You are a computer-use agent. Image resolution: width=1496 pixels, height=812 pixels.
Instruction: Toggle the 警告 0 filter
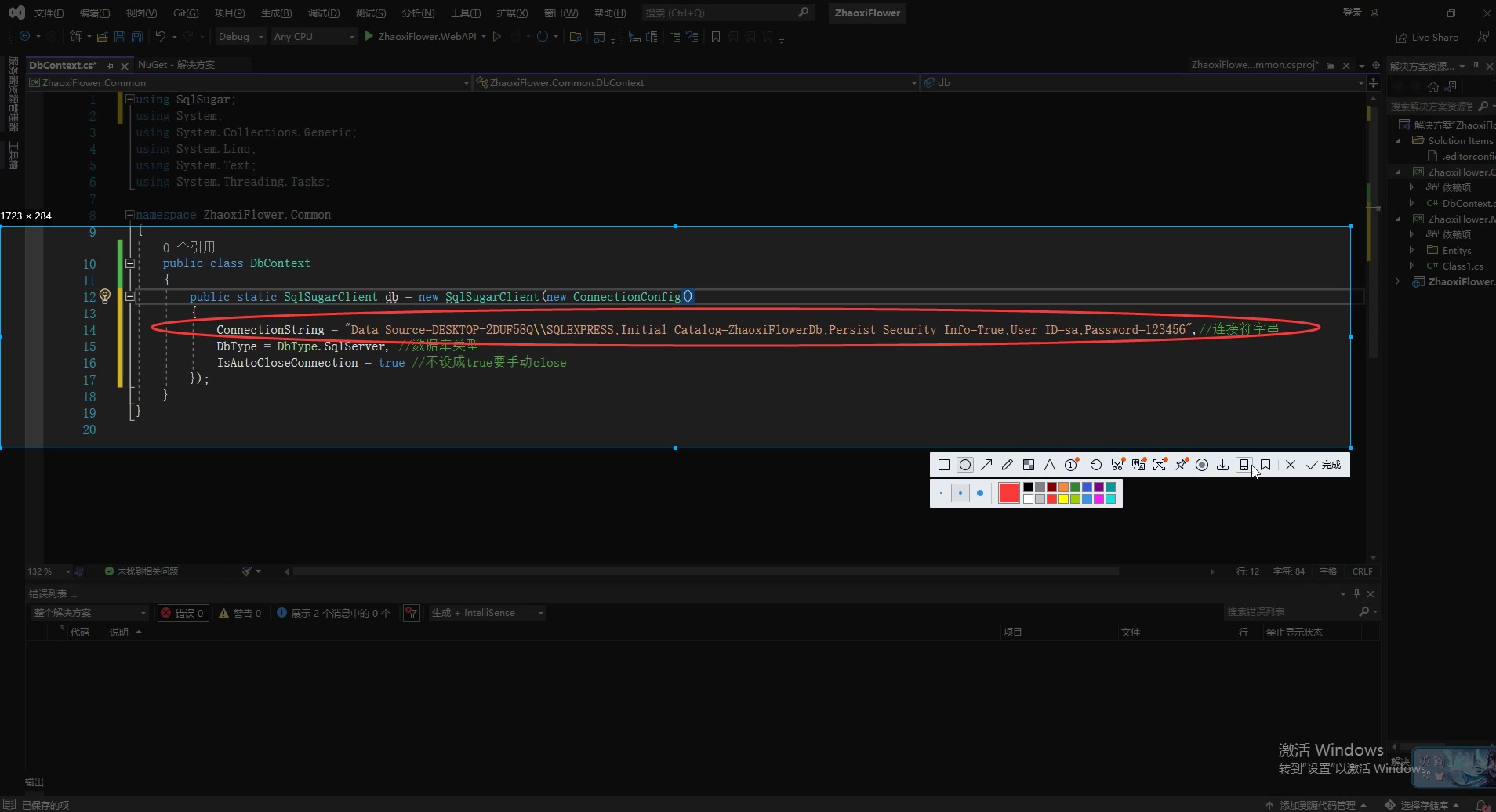click(x=241, y=613)
